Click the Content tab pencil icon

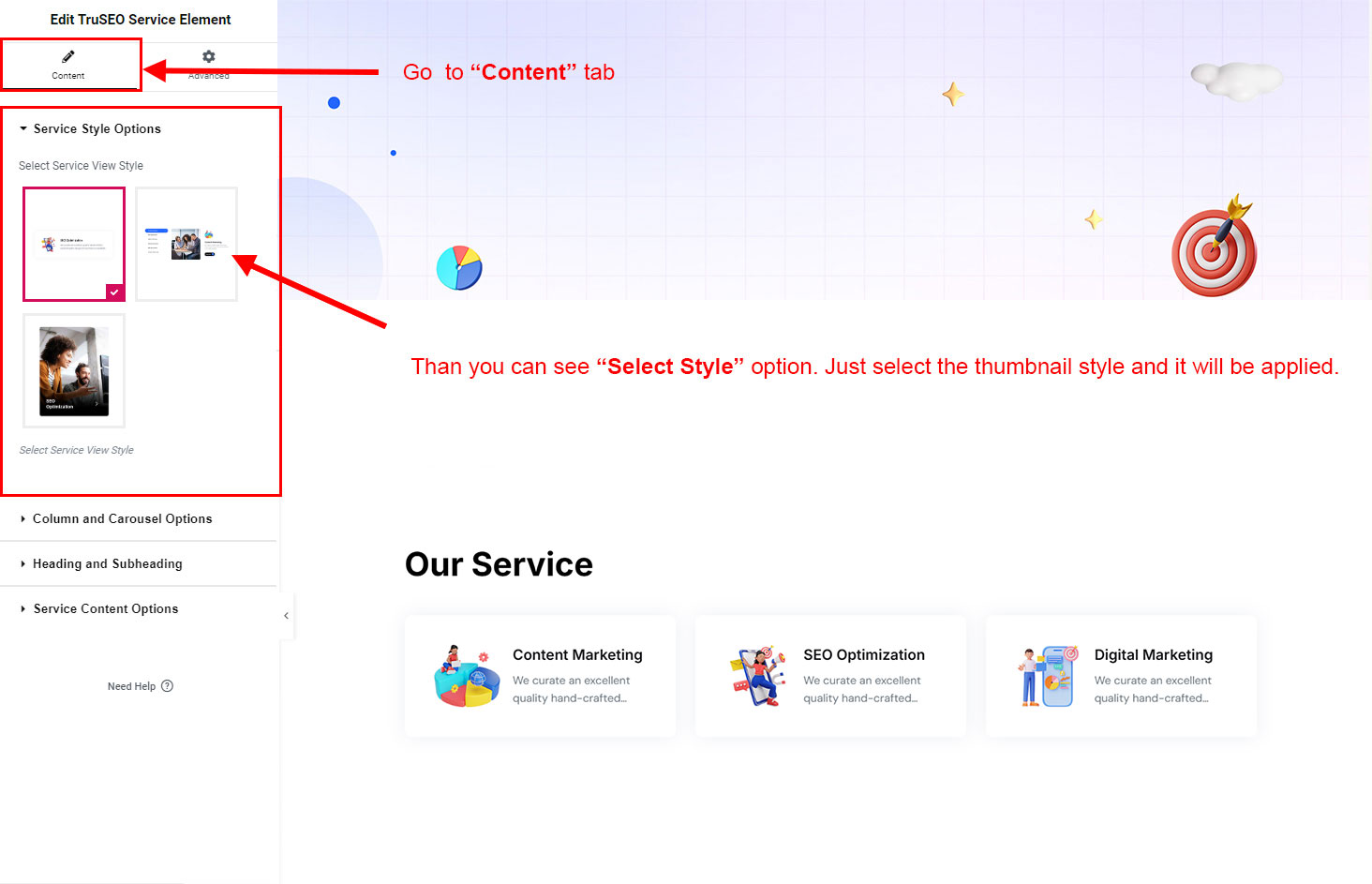[x=68, y=56]
